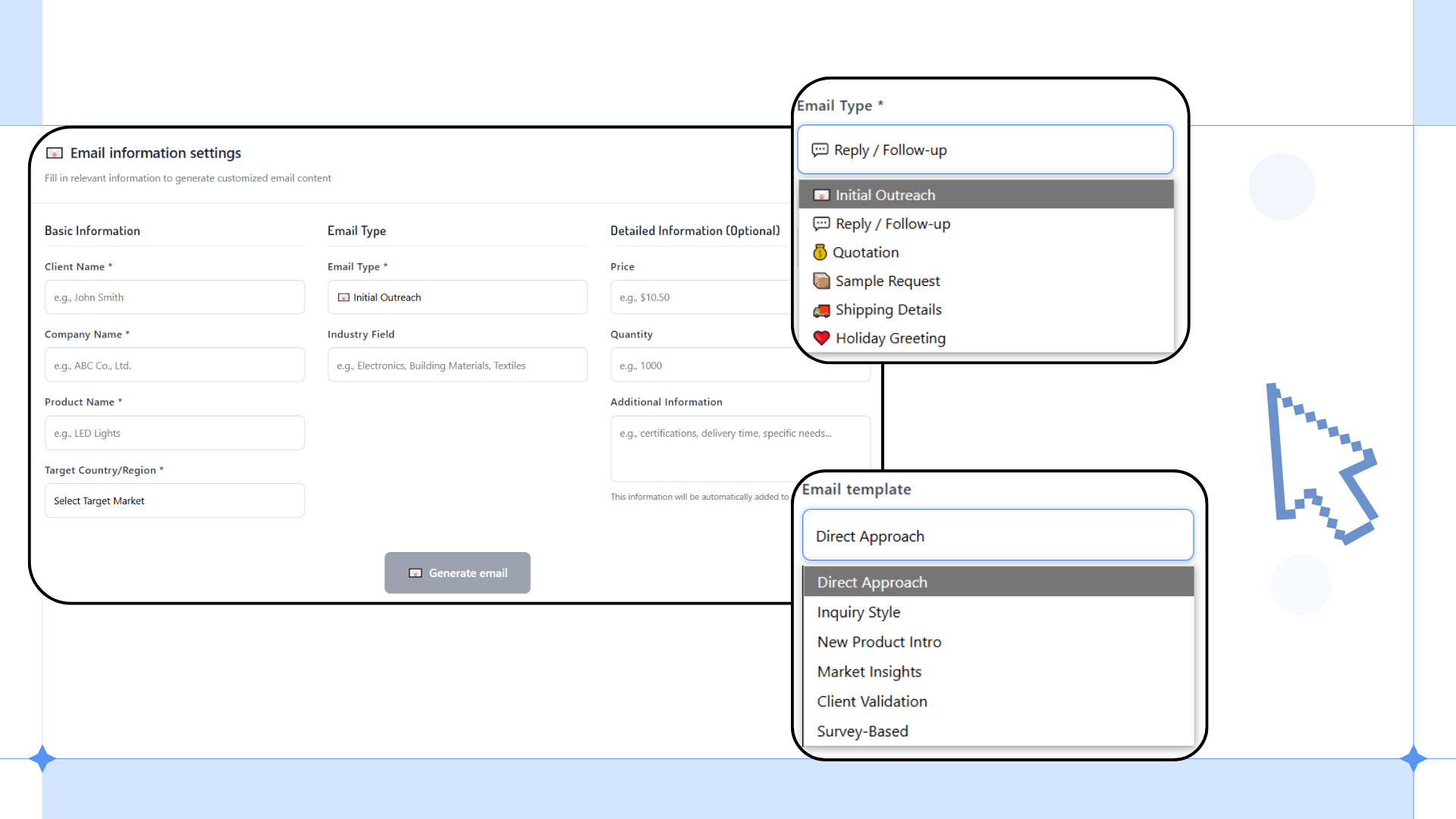Select New Product Intro template option
1456x819 pixels.
pyautogui.click(x=879, y=642)
